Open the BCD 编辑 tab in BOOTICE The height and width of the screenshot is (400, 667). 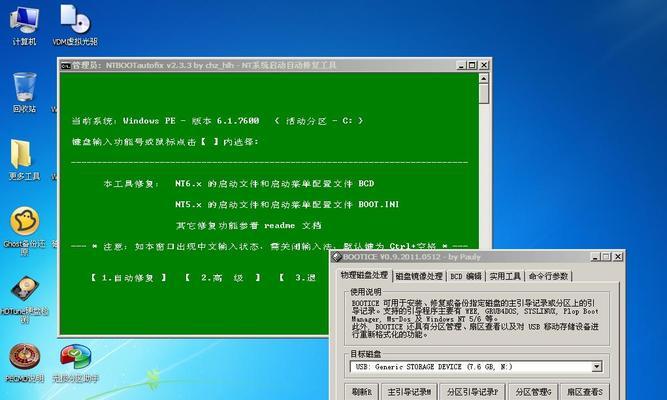pyautogui.click(x=466, y=276)
